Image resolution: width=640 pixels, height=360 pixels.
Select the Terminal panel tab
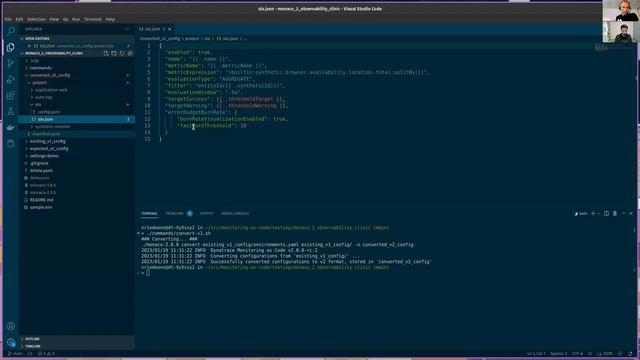click(x=149, y=213)
